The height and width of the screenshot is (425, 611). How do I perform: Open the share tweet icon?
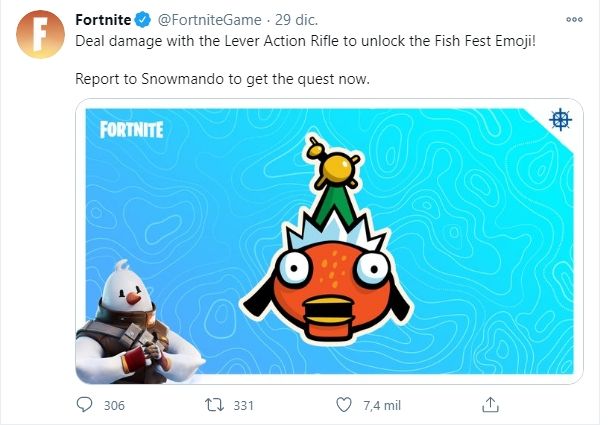(x=490, y=405)
